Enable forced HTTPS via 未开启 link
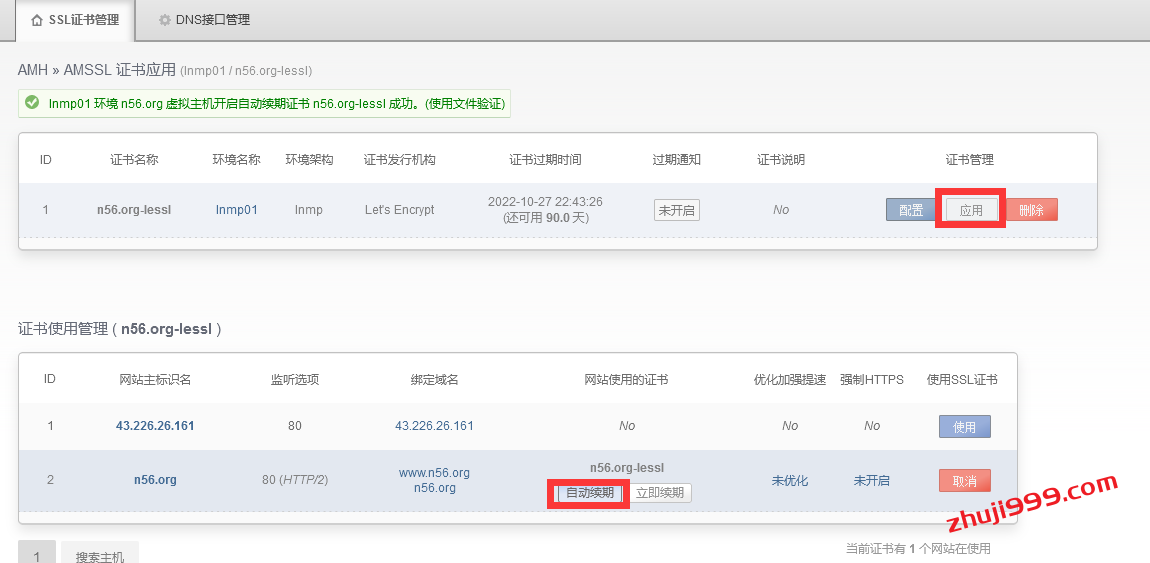Viewport: 1150px width, 563px height. pos(872,481)
